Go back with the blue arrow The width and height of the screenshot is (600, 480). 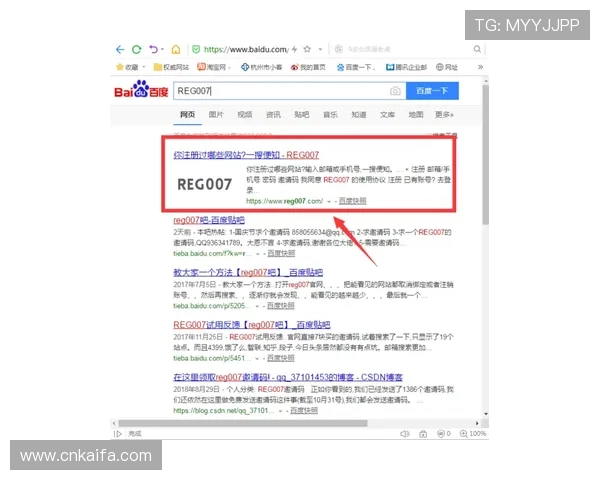coord(120,49)
